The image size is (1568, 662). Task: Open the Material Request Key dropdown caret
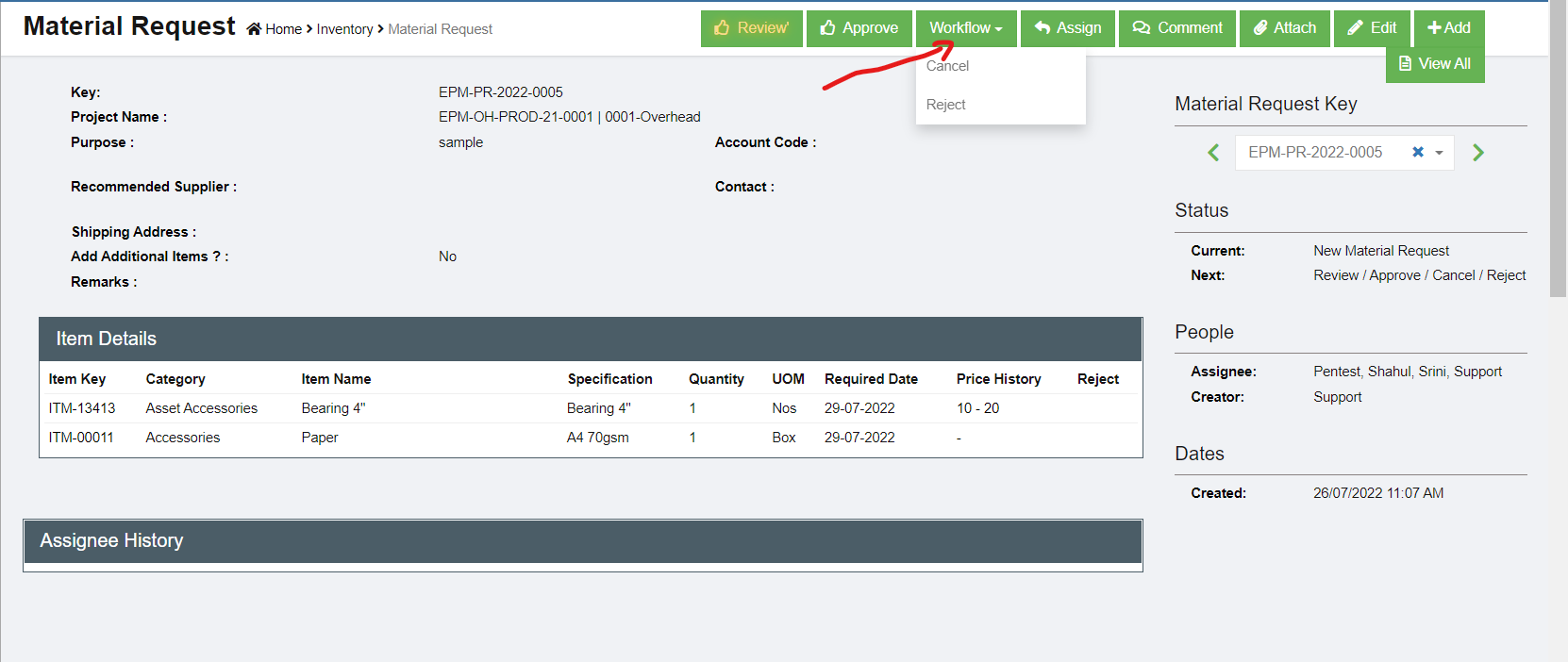1440,153
